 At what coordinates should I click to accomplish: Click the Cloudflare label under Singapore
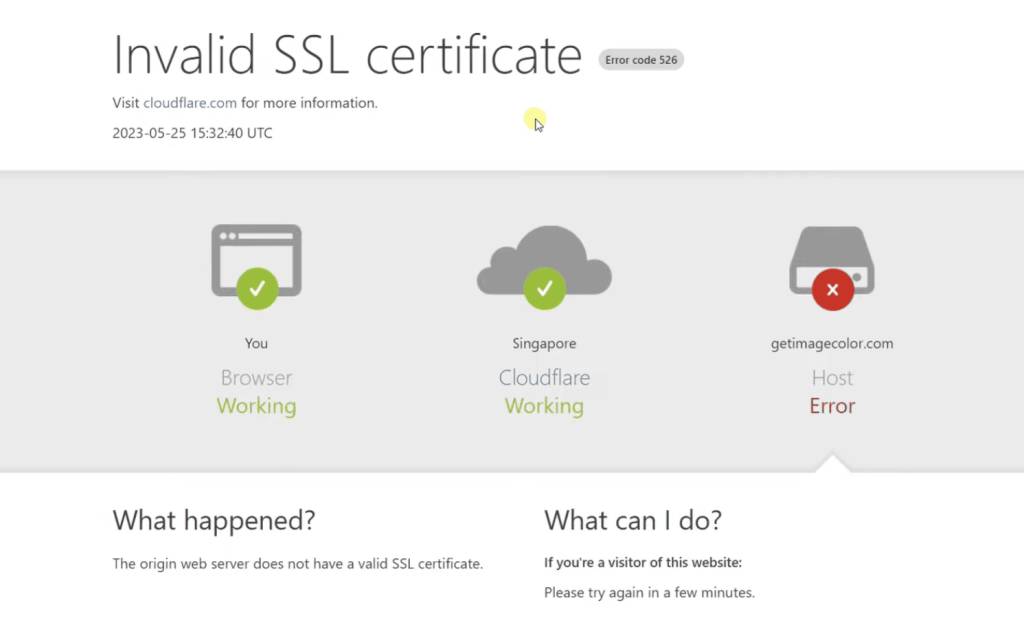(x=544, y=378)
